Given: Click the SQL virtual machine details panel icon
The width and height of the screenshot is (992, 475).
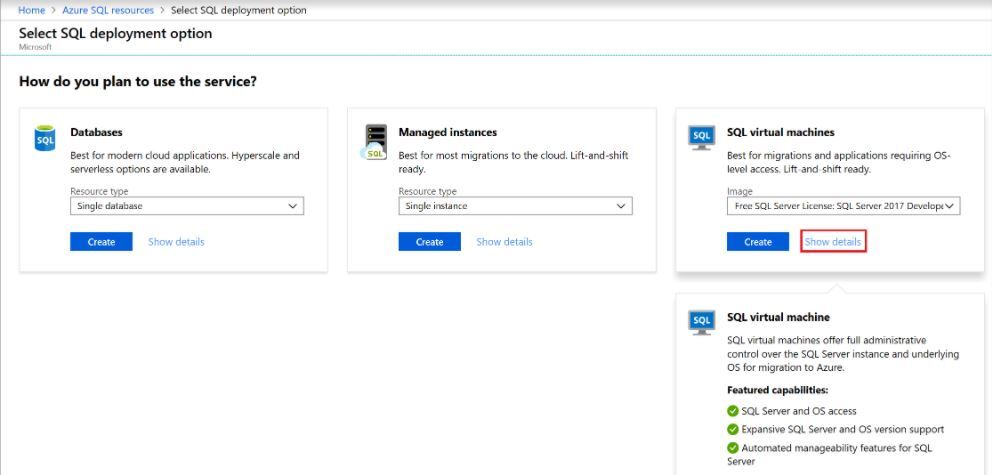Looking at the screenshot, I should click(x=702, y=323).
